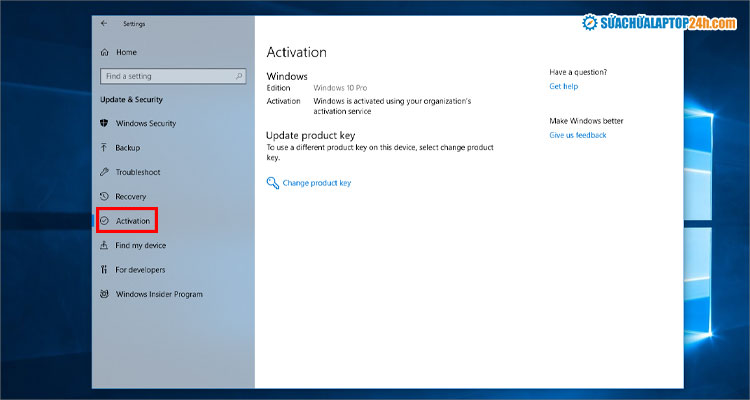Click the key icon beside Change product key
This screenshot has height=400, width=750.
pos(272,183)
